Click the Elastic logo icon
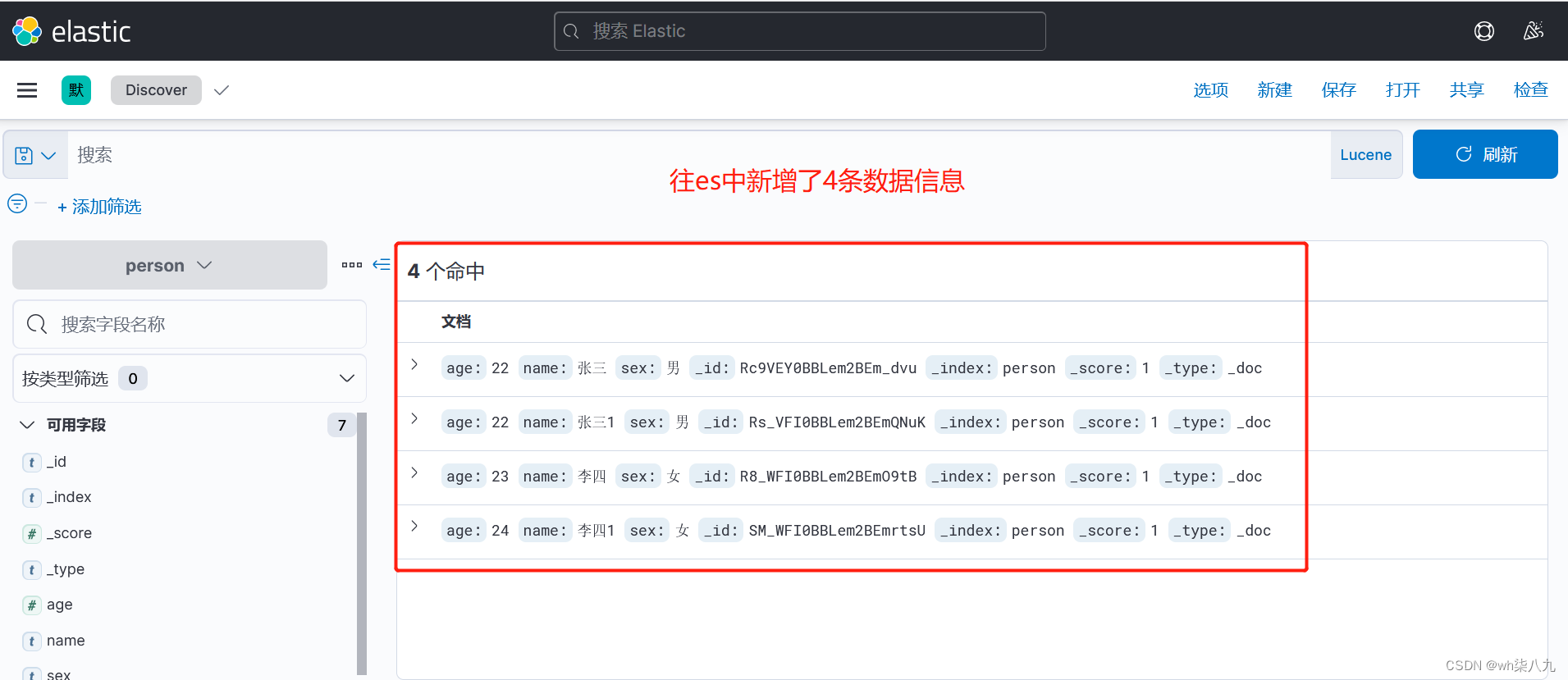Screen dimensions: 1568x680 point(27,31)
